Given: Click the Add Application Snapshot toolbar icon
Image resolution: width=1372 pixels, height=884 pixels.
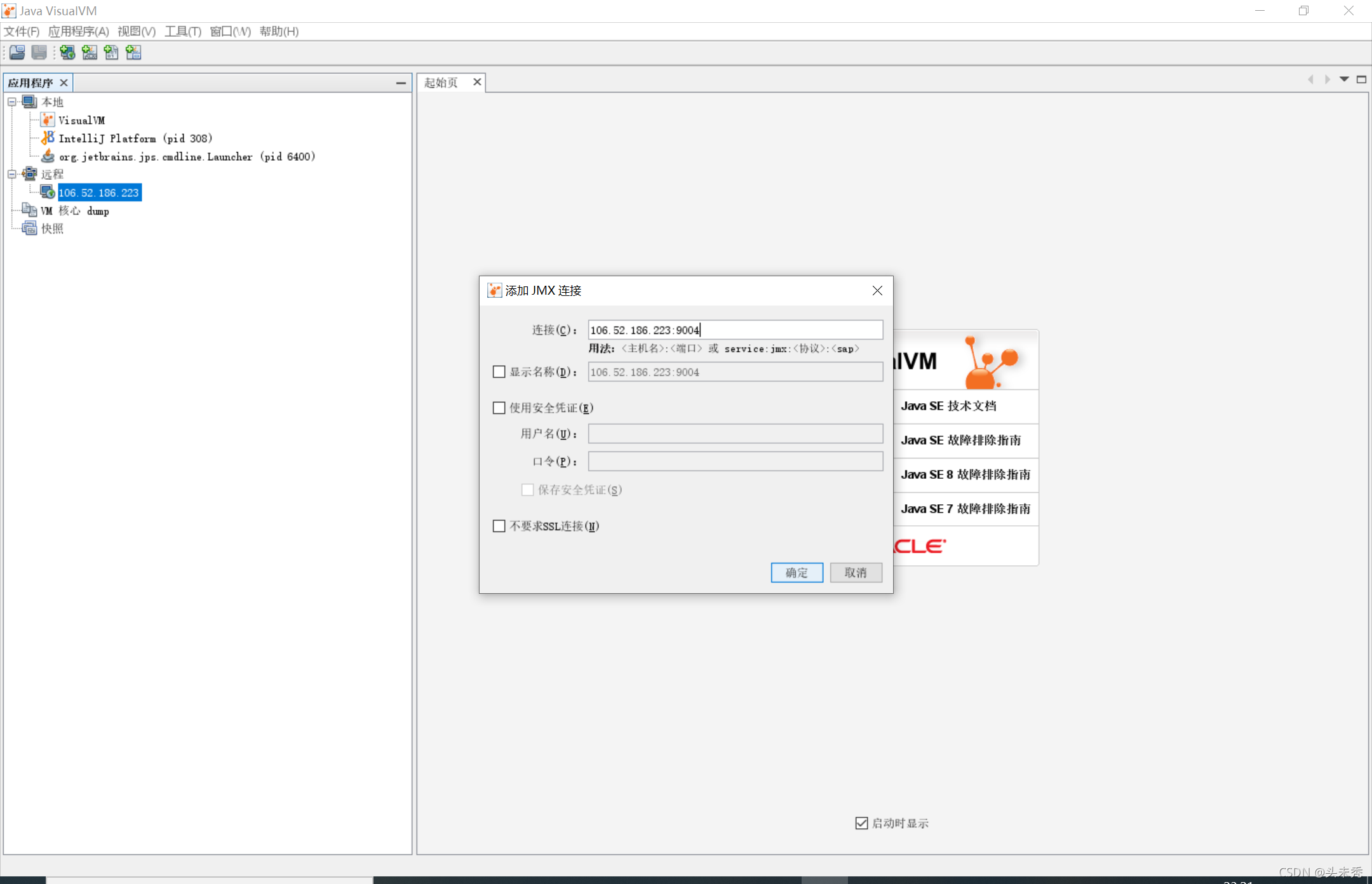Looking at the screenshot, I should tap(133, 53).
